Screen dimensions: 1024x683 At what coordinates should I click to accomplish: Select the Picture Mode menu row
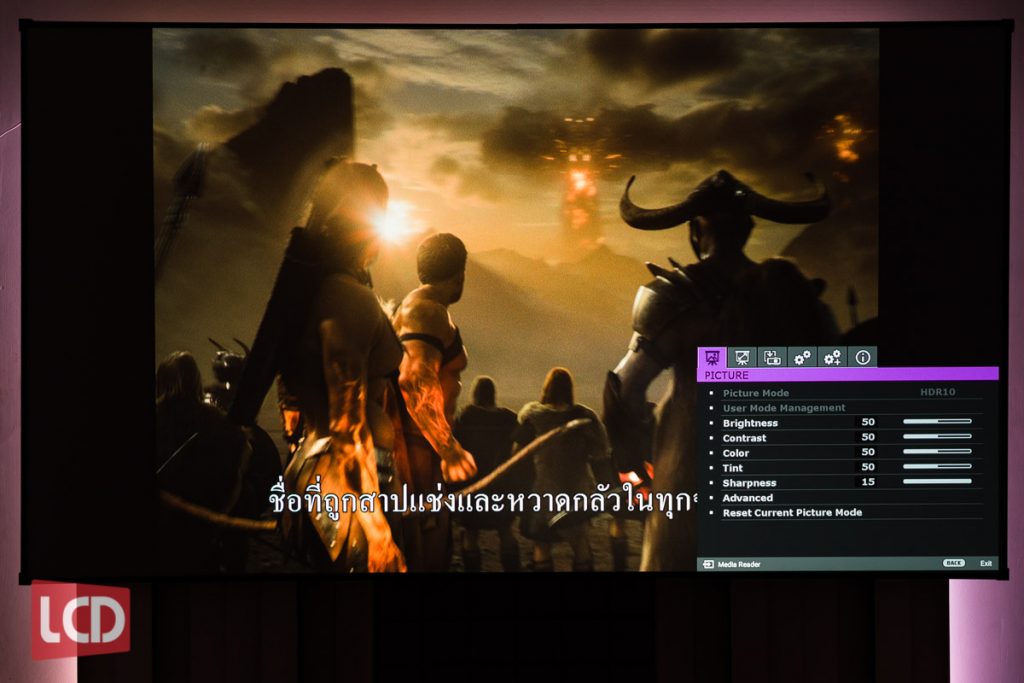click(846, 393)
